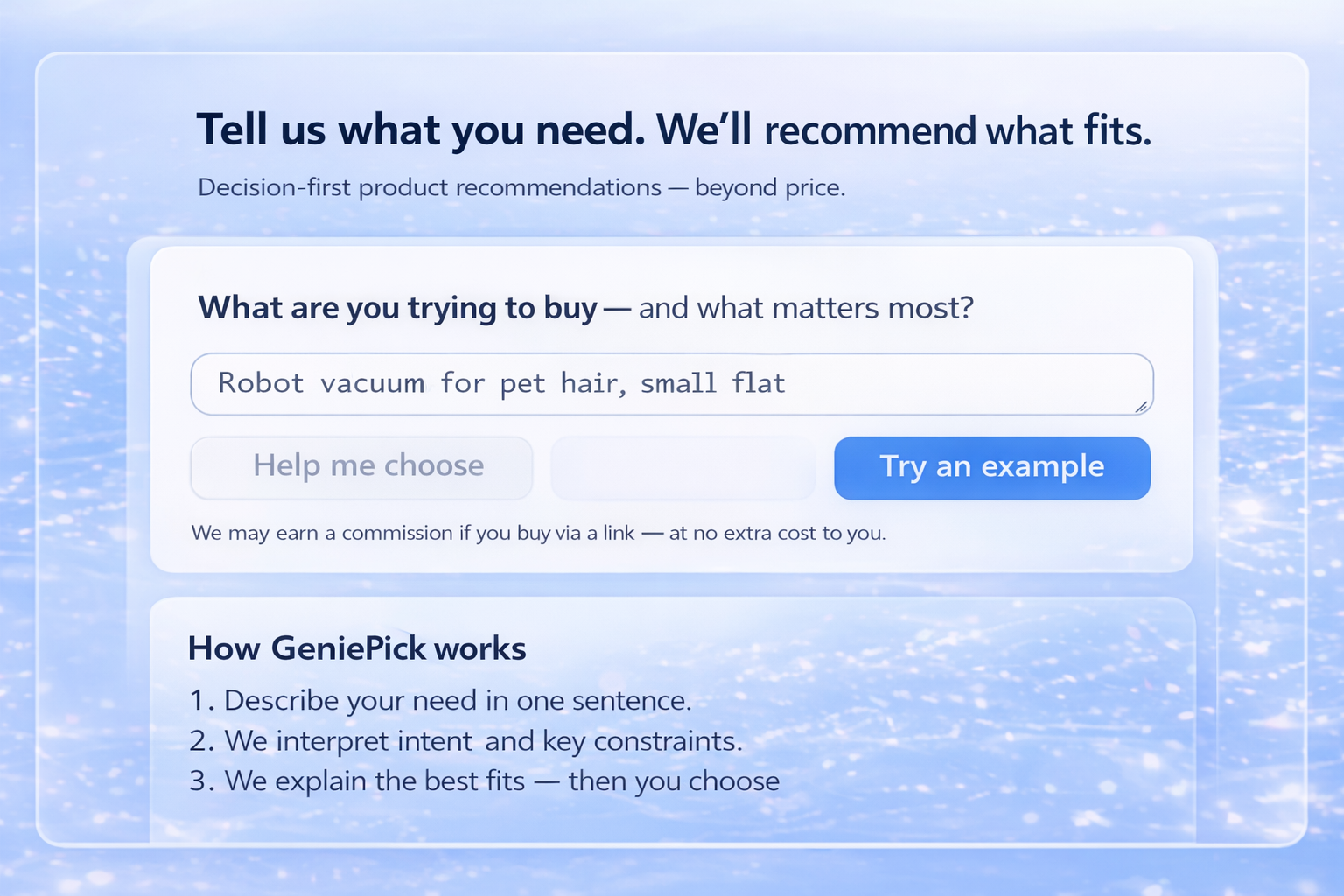Click the 'What are you trying to buy' label
This screenshot has height=896, width=1344.
click(x=398, y=308)
